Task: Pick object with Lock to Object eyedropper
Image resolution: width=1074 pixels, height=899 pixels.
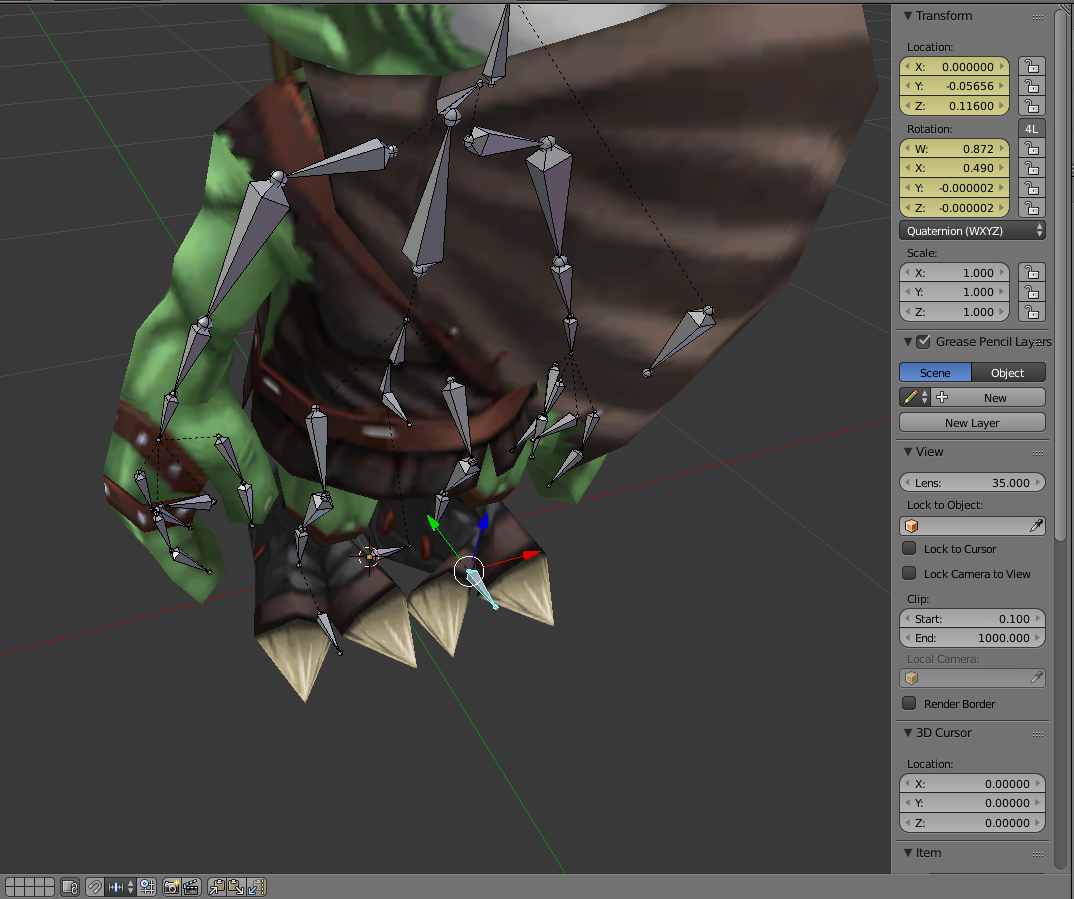Action: click(x=1037, y=526)
